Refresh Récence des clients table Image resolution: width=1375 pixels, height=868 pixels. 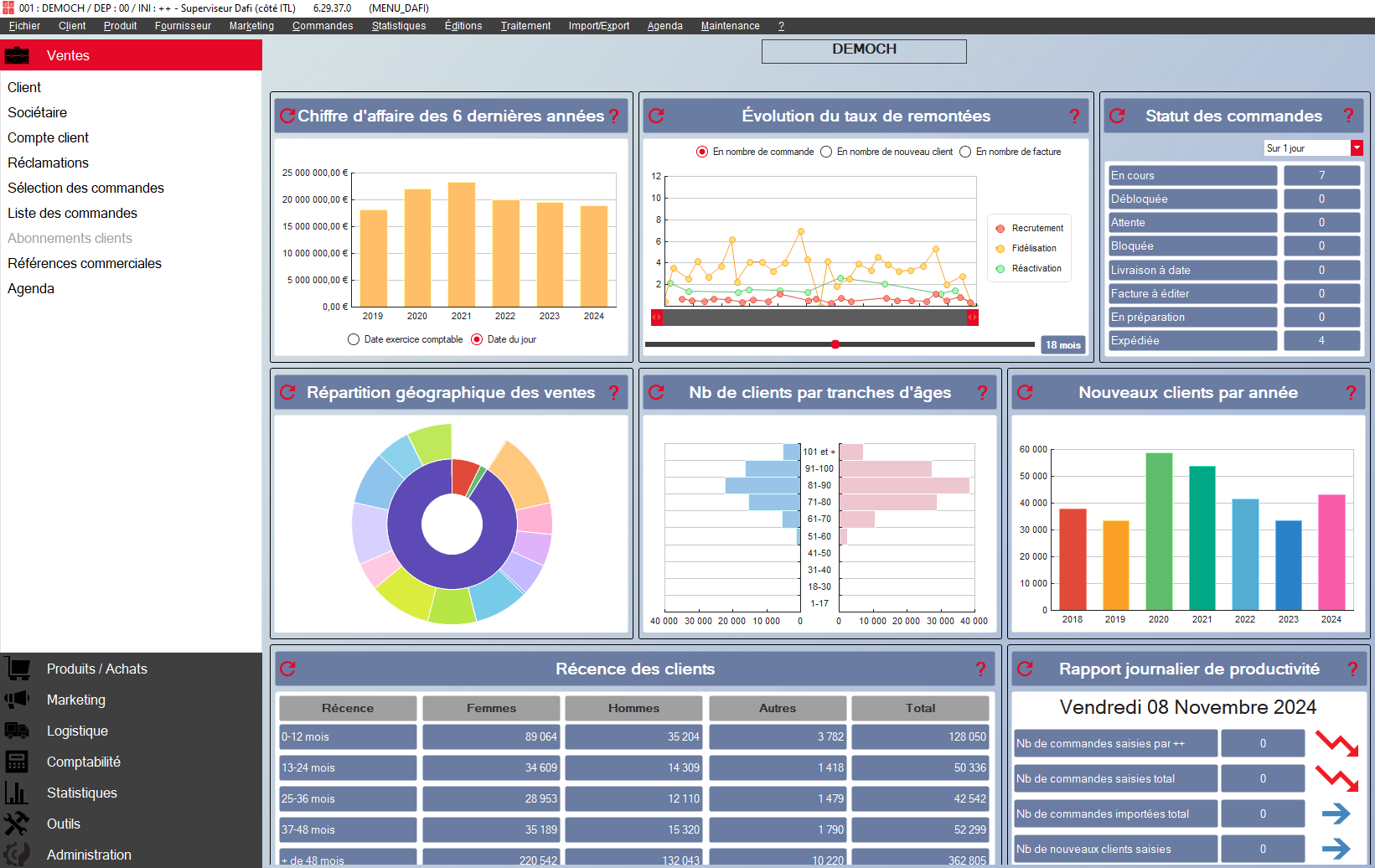[287, 669]
